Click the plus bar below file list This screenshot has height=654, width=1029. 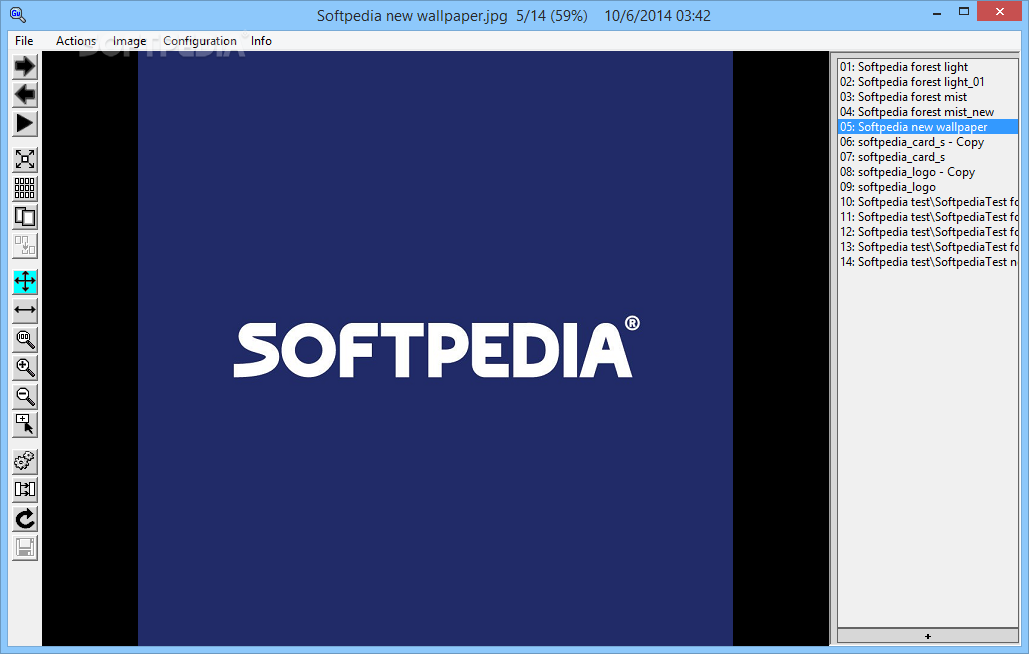point(927,636)
